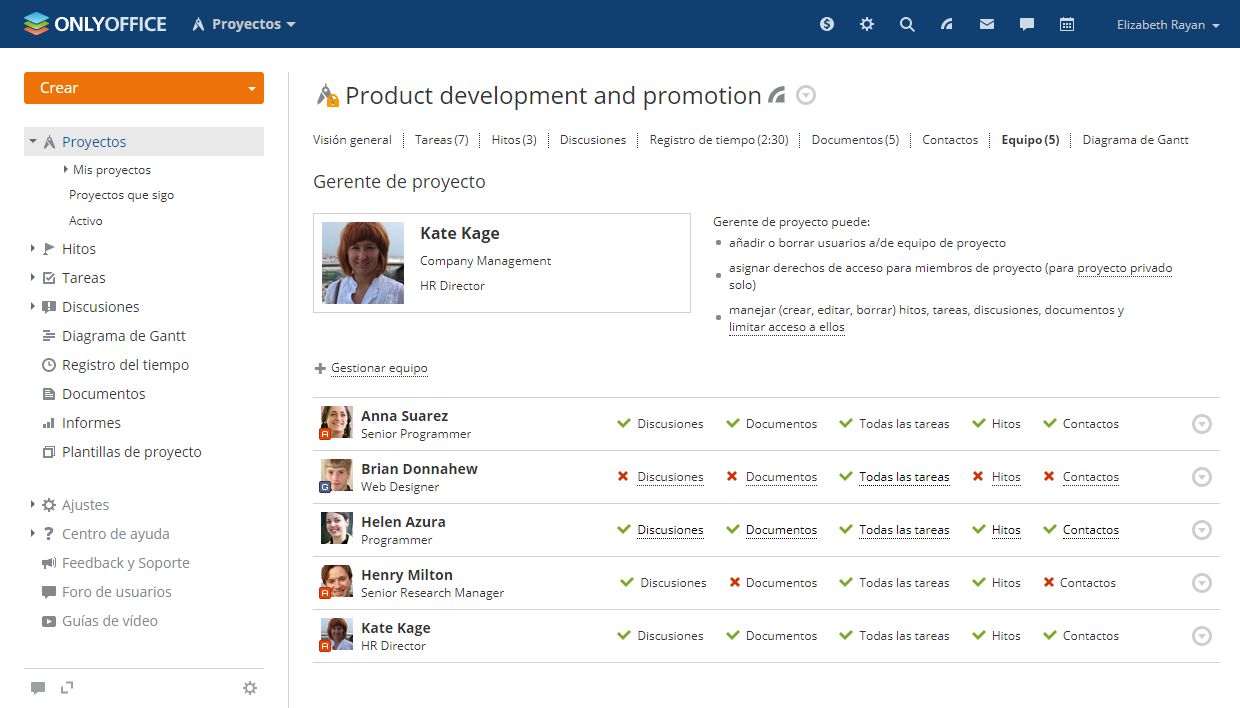Open the mail icon in header

pos(987,24)
